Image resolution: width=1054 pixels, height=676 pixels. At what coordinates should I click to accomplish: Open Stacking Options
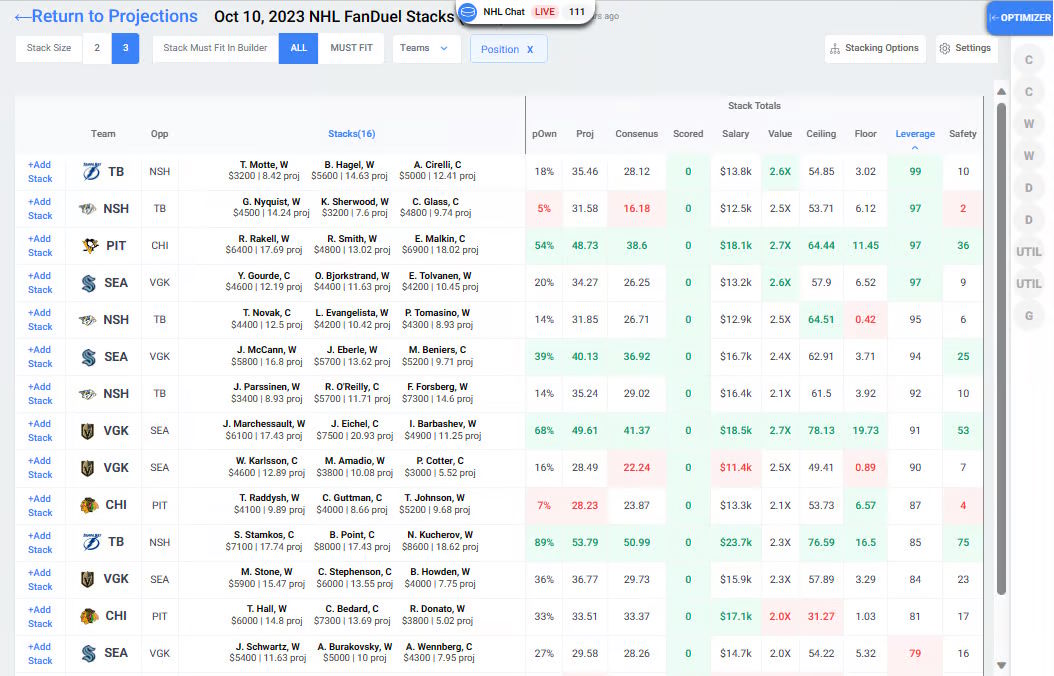tap(875, 48)
